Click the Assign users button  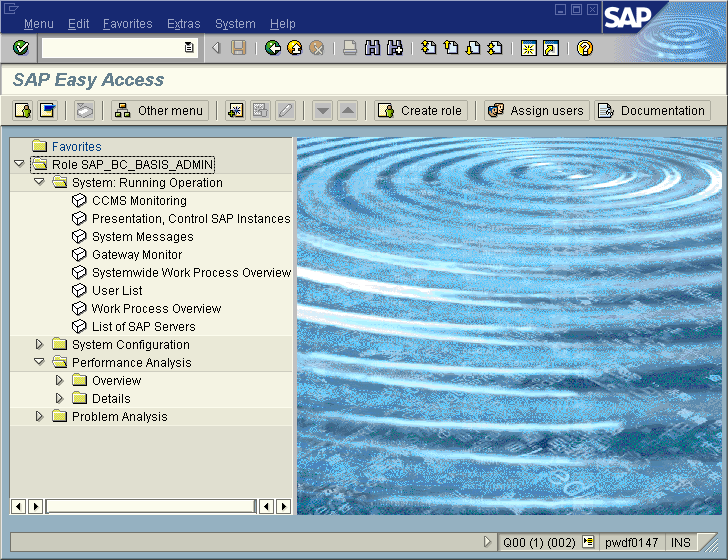click(536, 111)
